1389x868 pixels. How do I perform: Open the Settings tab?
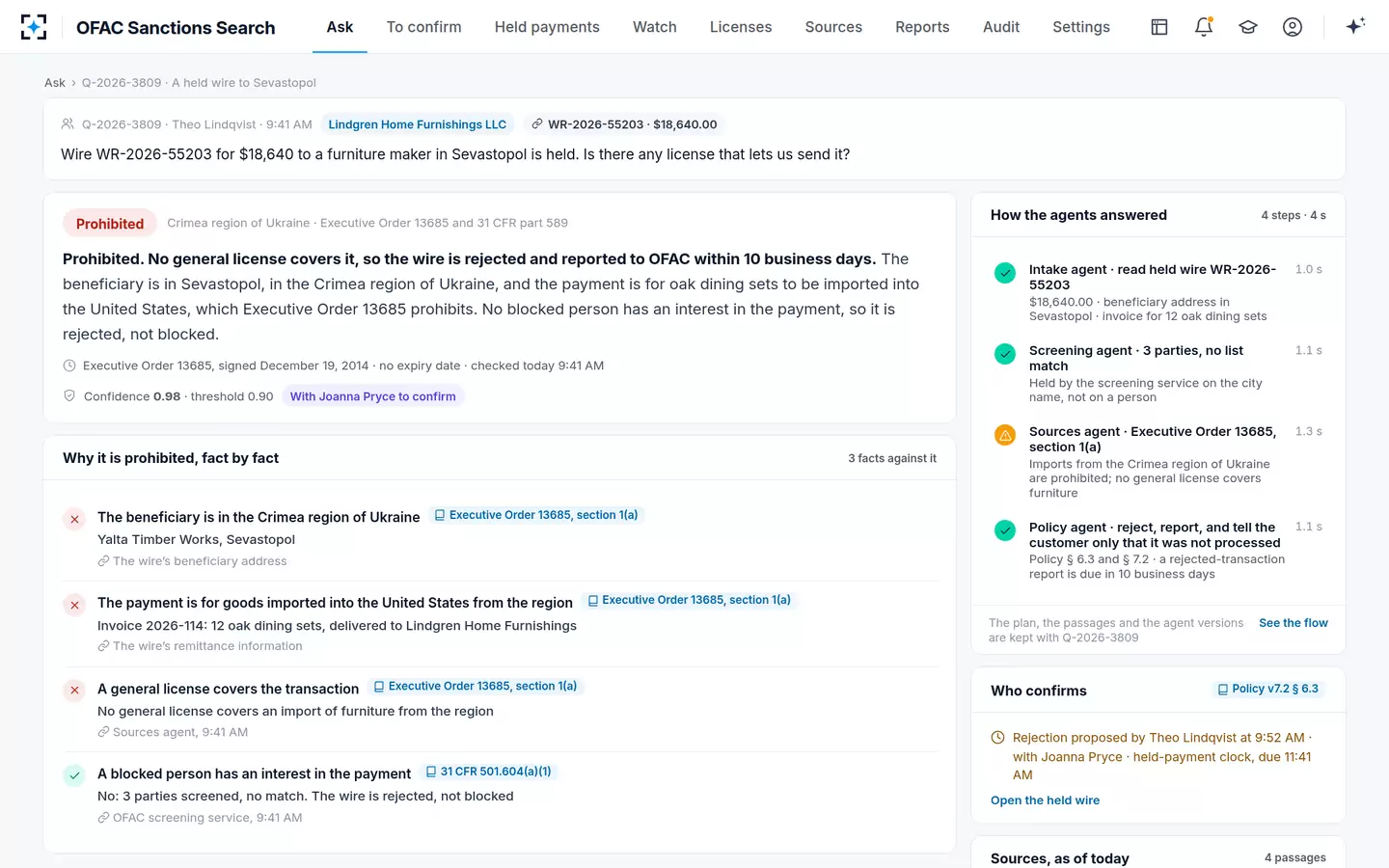1081,27
